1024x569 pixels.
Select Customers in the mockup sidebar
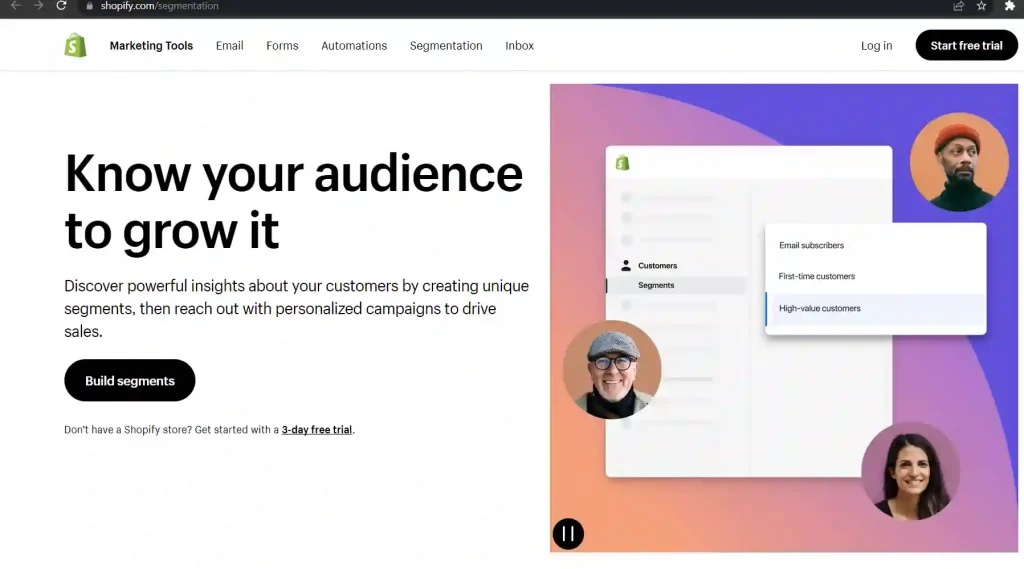pos(657,265)
